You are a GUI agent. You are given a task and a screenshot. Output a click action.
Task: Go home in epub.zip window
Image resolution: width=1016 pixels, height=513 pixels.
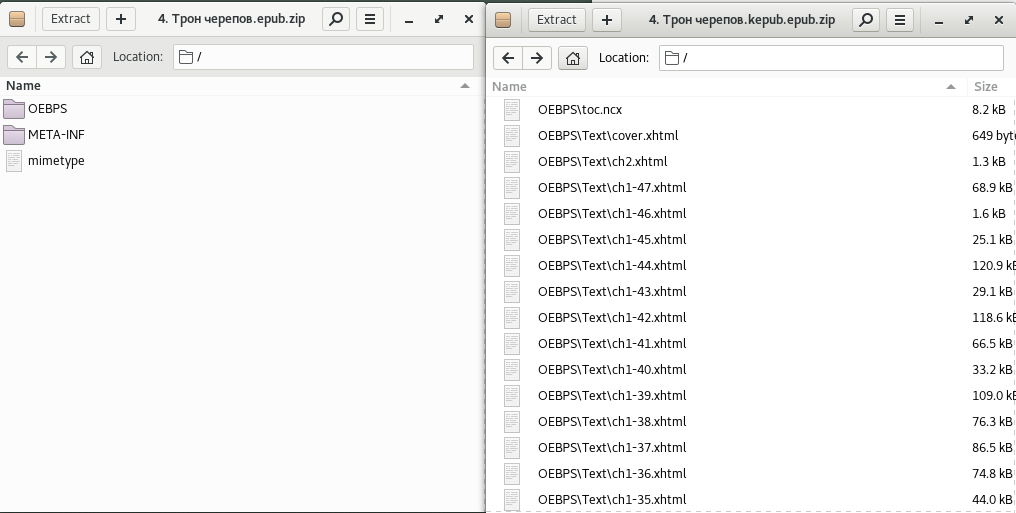87,57
